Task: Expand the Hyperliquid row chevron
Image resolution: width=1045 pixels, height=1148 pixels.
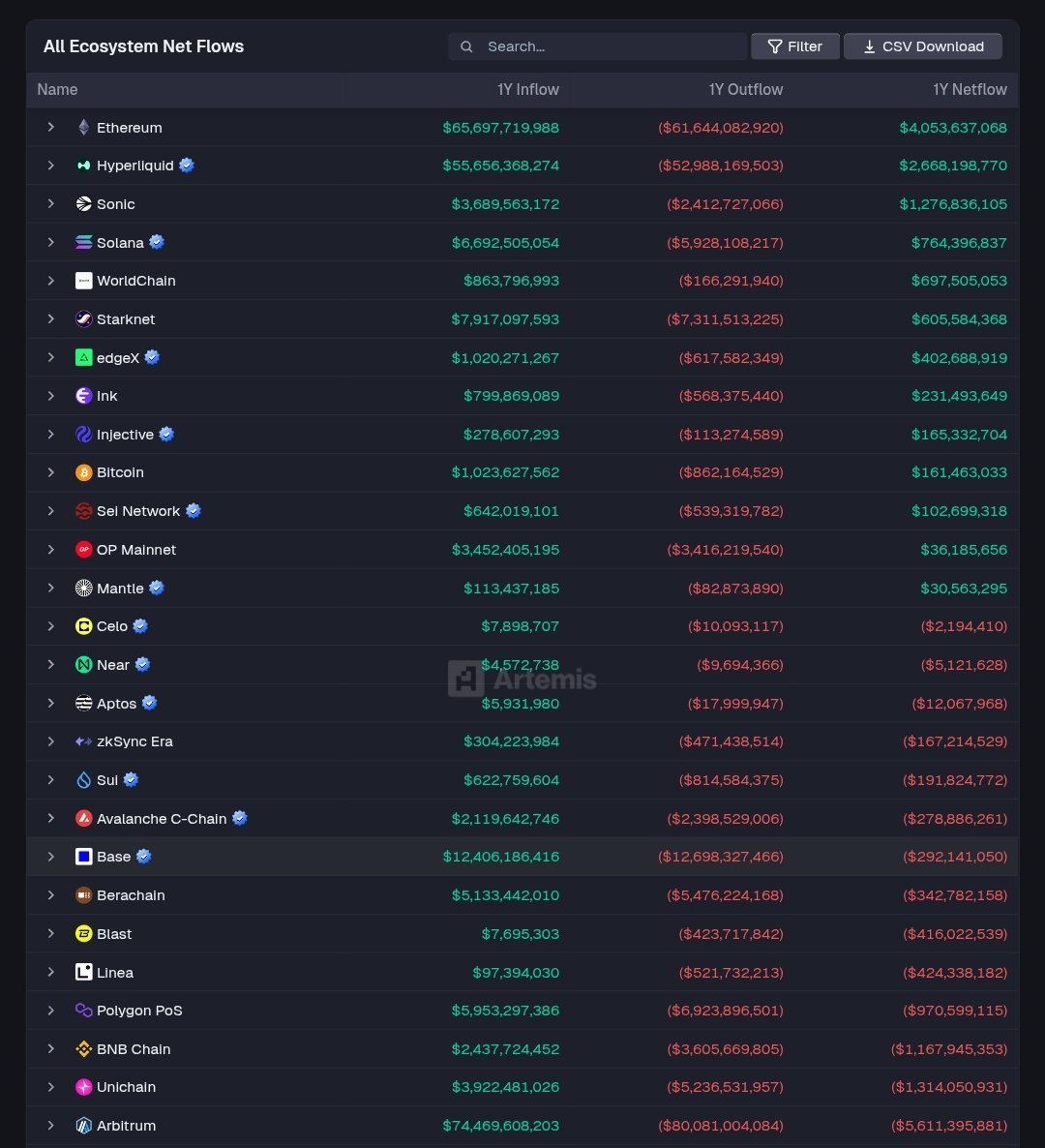Action: coord(50,166)
